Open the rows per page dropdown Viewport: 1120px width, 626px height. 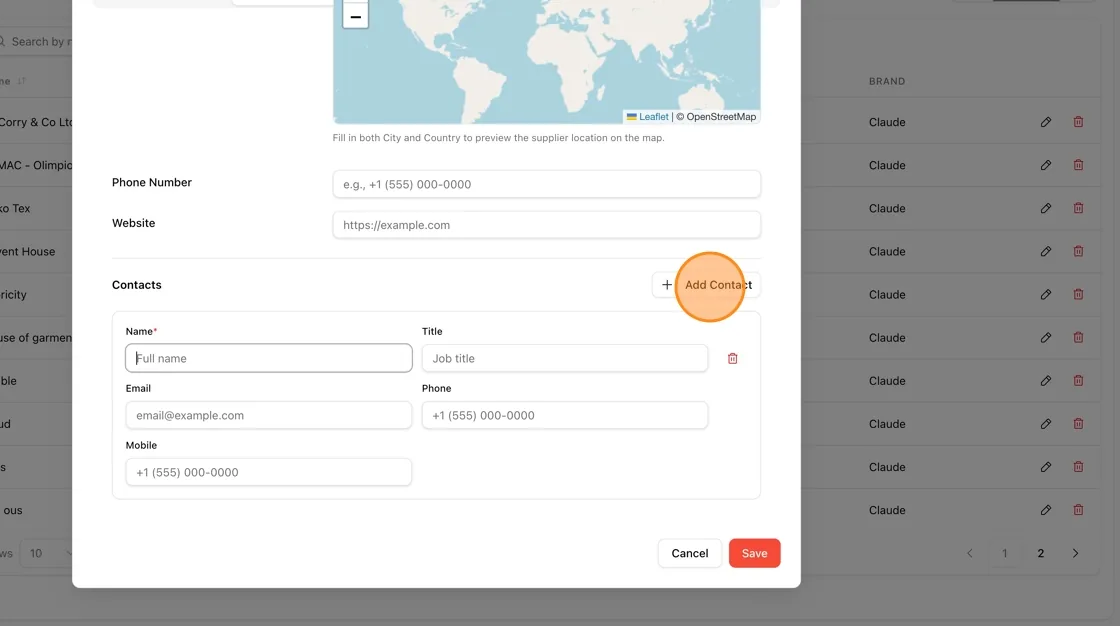pos(46,553)
